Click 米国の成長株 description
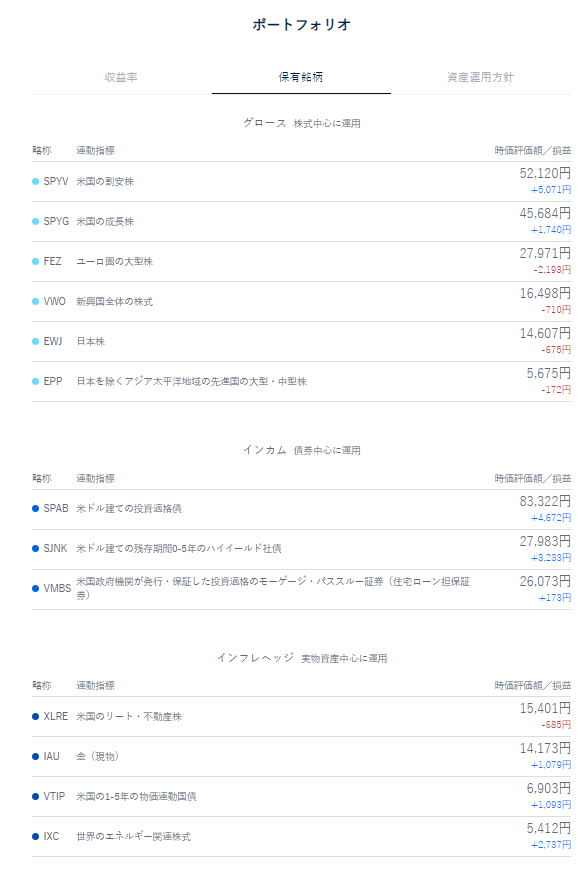Viewport: 587px width, 878px height. [x=105, y=221]
